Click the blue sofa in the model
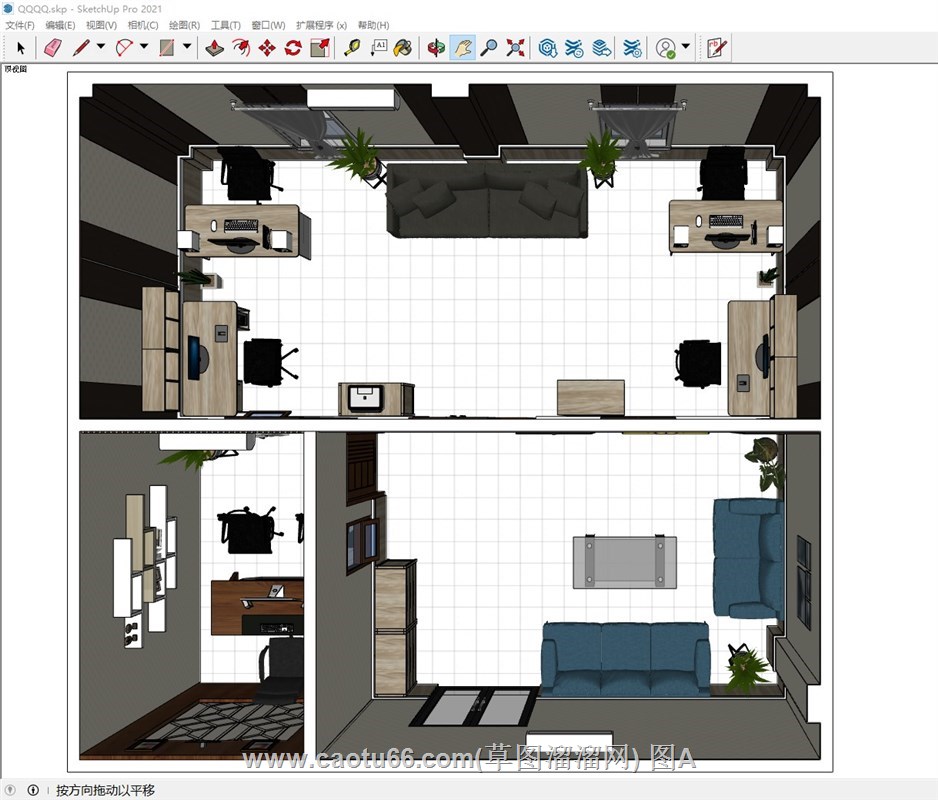The image size is (938, 800). [x=625, y=655]
